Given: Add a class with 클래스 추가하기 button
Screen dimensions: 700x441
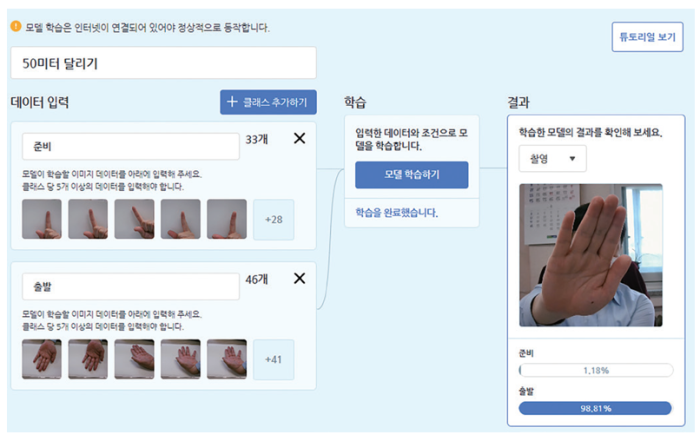Looking at the screenshot, I should [268, 102].
